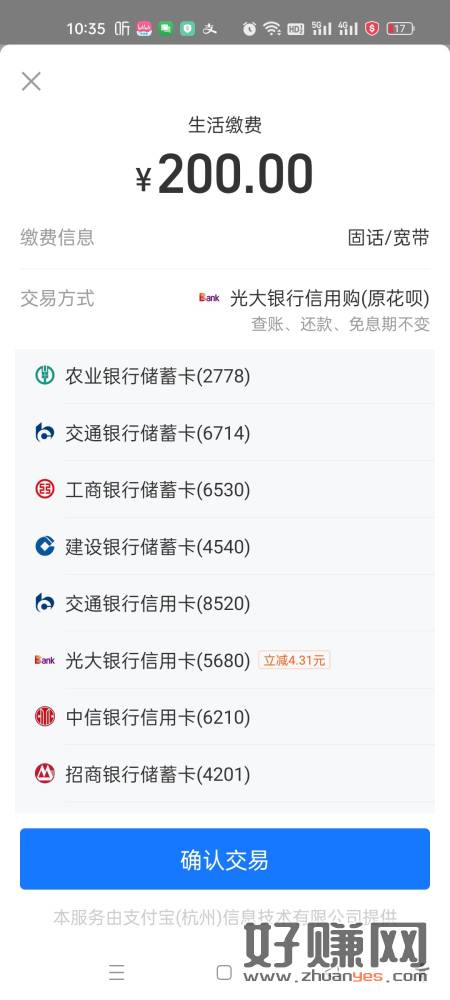The width and height of the screenshot is (450, 1000).
Task: Expand 交易方式 光大银行信用购 selector
Action: (225, 309)
